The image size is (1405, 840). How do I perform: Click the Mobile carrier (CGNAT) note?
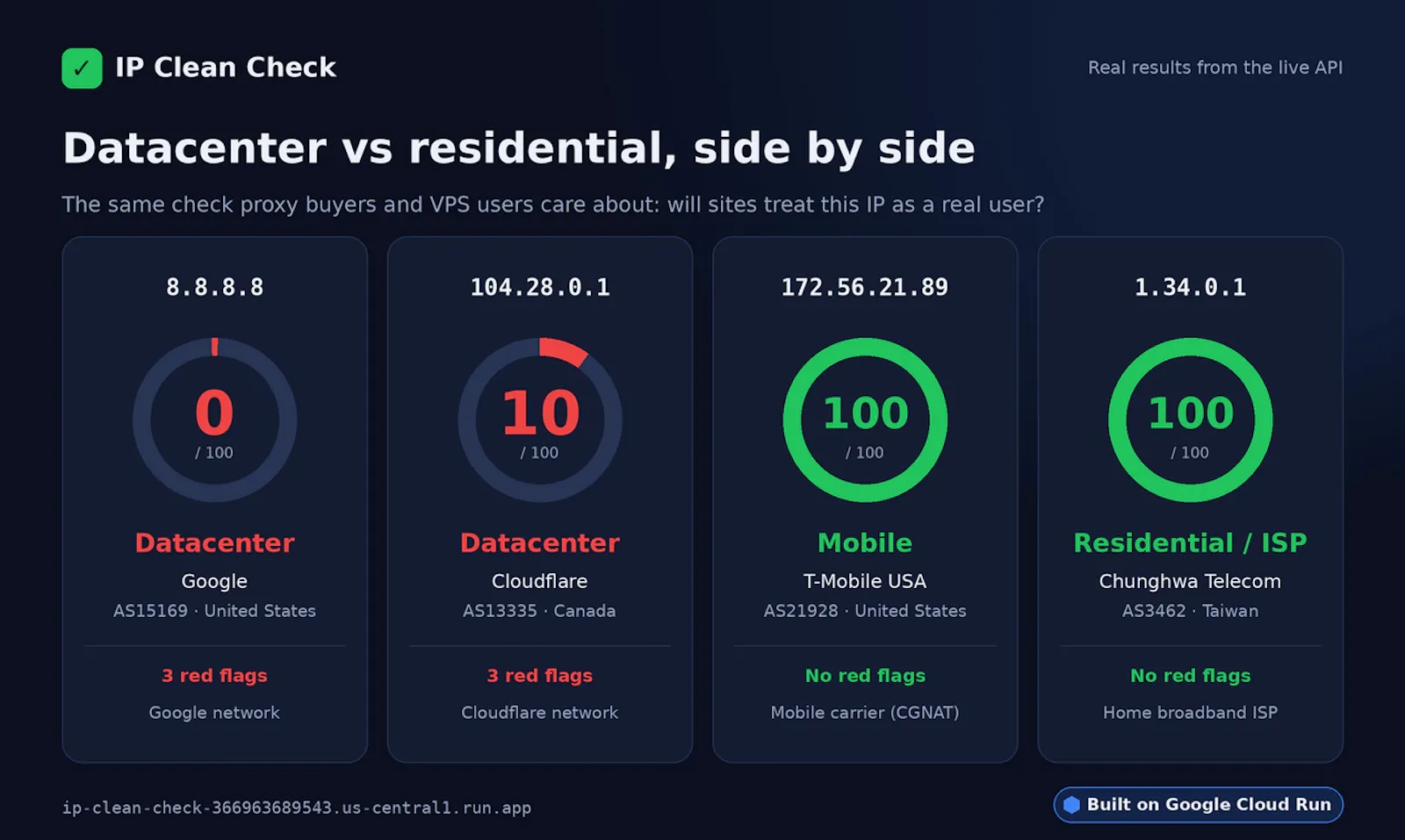point(865,713)
